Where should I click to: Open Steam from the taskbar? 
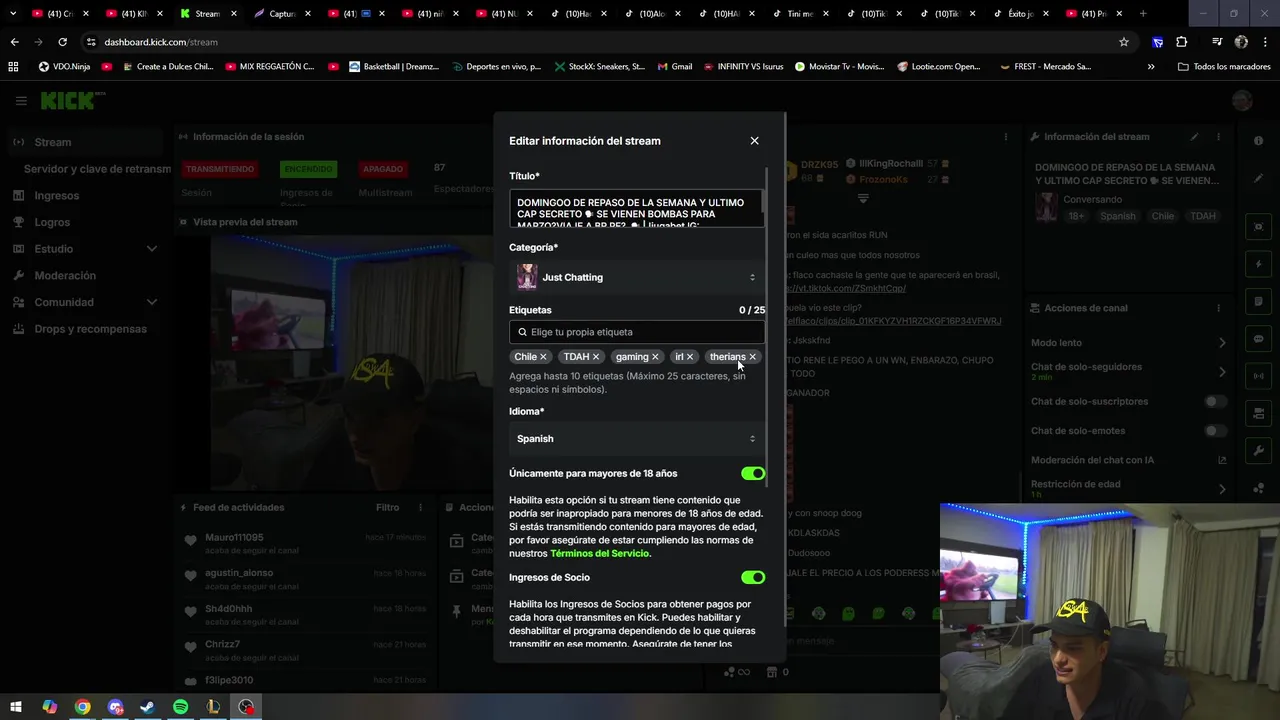147,707
